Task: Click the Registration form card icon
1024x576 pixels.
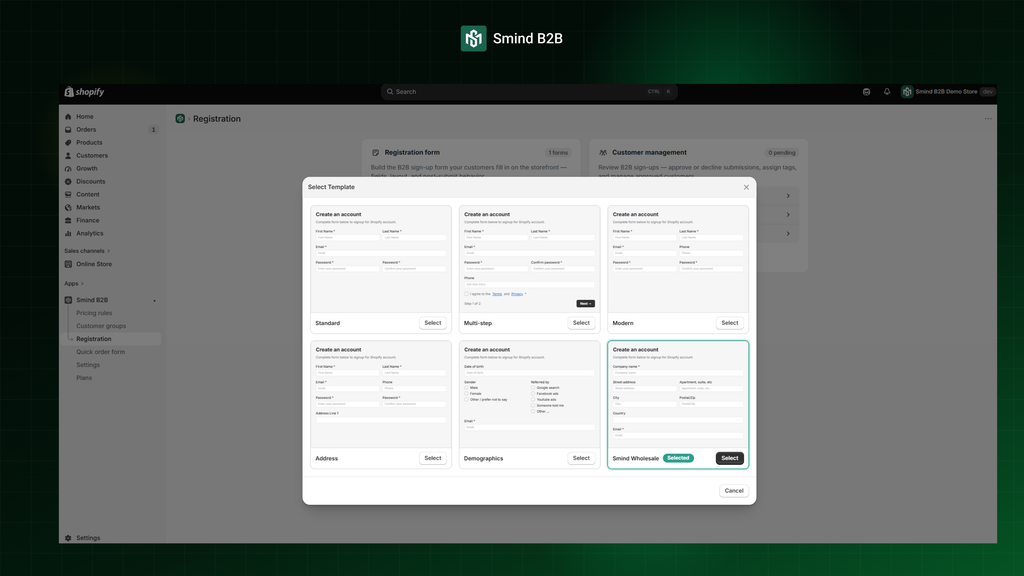Action: click(x=376, y=153)
